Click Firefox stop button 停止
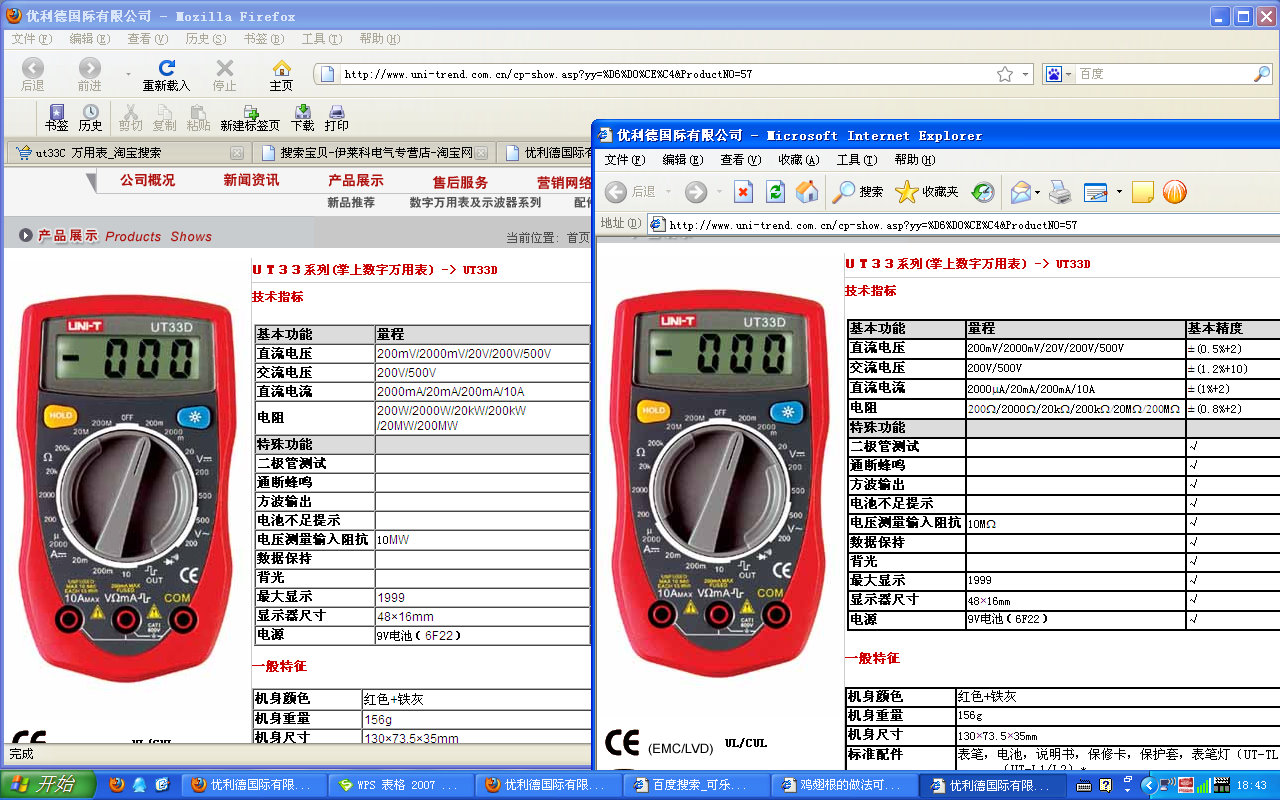This screenshot has width=1280, height=800. click(225, 75)
